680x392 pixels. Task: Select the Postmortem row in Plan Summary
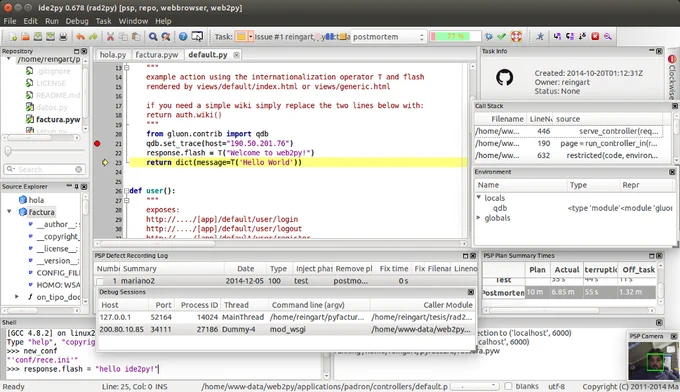tap(569, 292)
